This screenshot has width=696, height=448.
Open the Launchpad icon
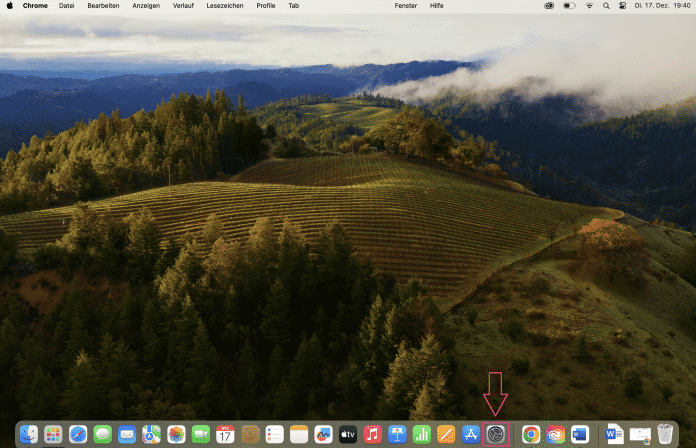pyautogui.click(x=53, y=434)
